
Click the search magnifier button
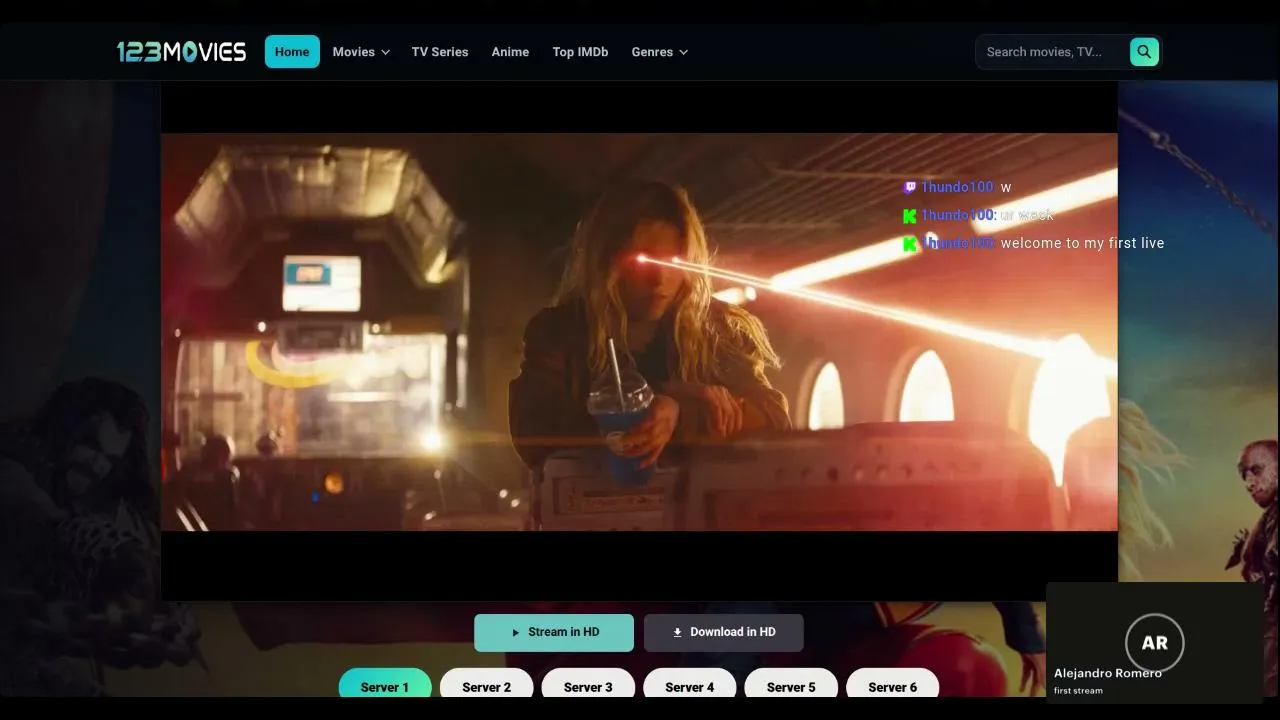1144,52
